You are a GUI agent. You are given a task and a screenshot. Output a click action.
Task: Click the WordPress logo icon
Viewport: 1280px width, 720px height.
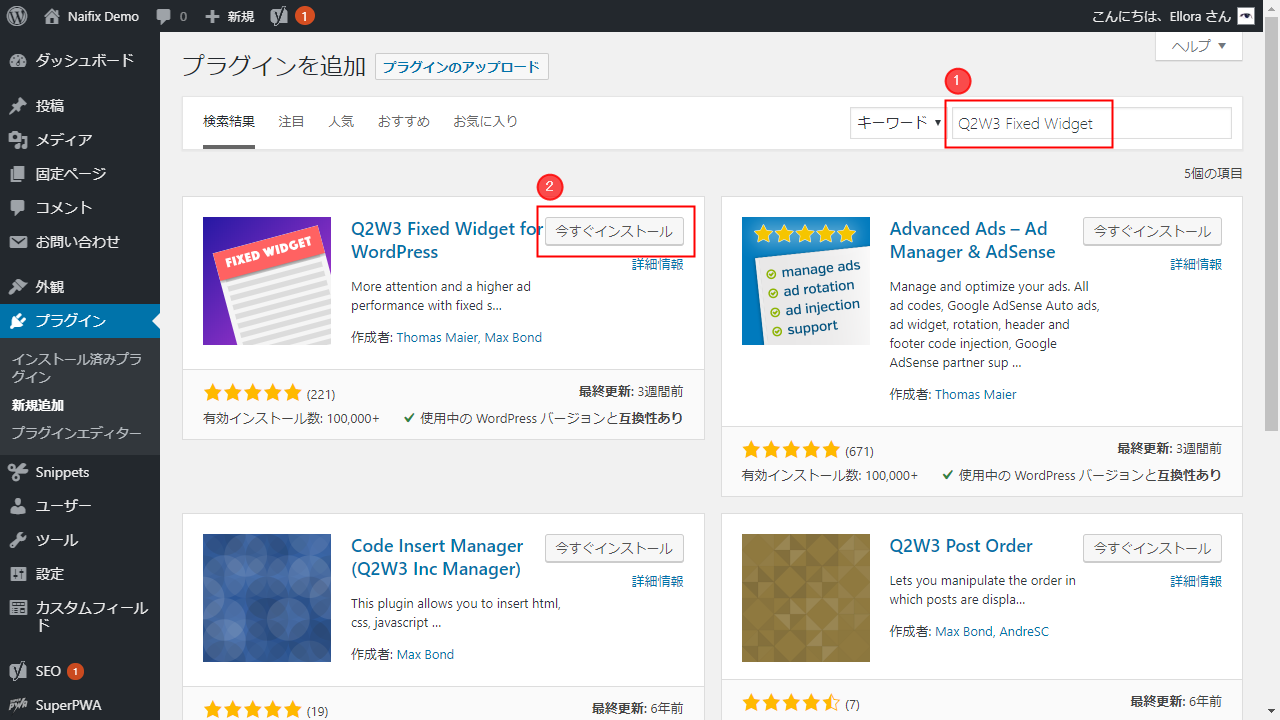click(x=16, y=16)
